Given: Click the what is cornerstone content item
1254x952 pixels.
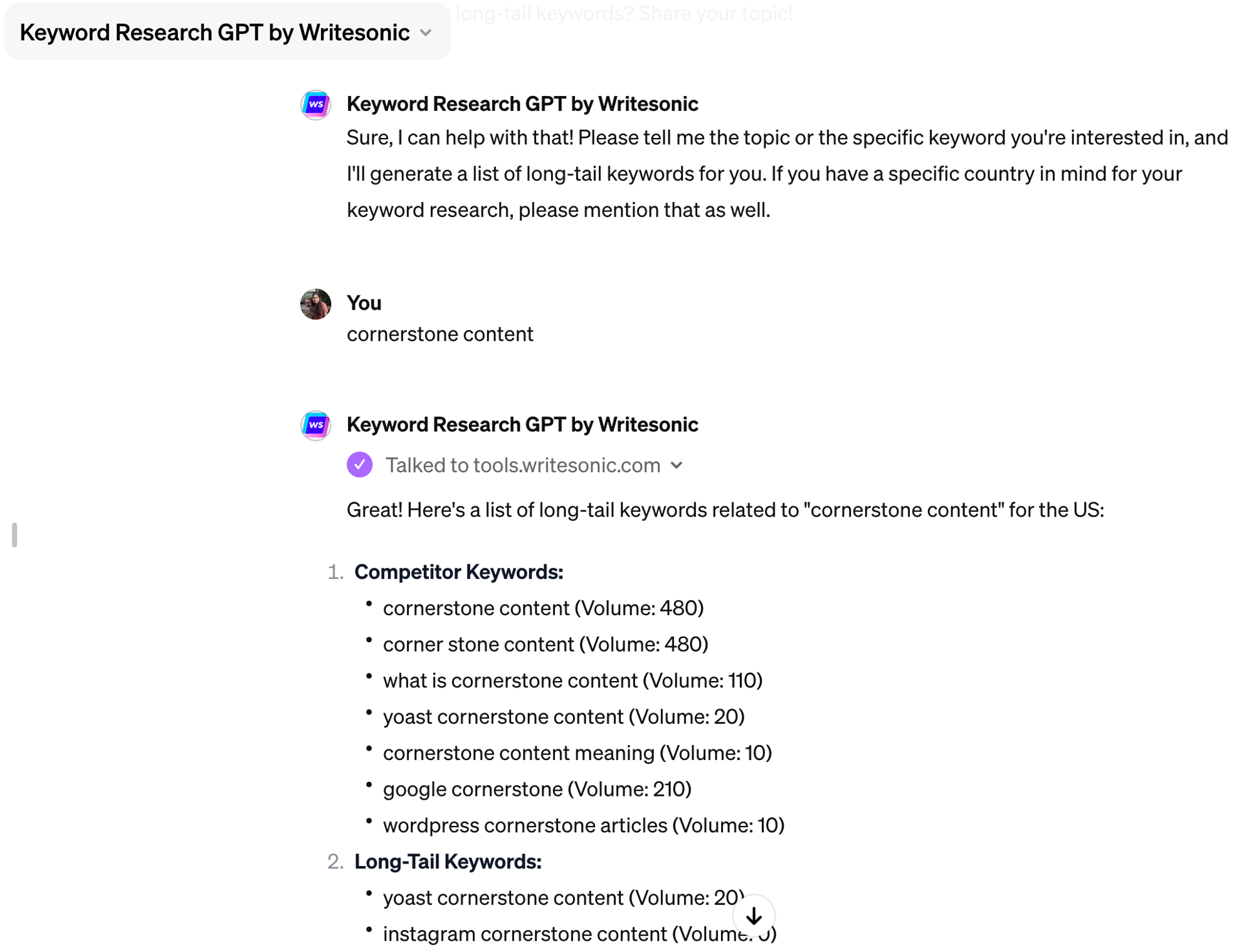Looking at the screenshot, I should pyautogui.click(x=572, y=680).
